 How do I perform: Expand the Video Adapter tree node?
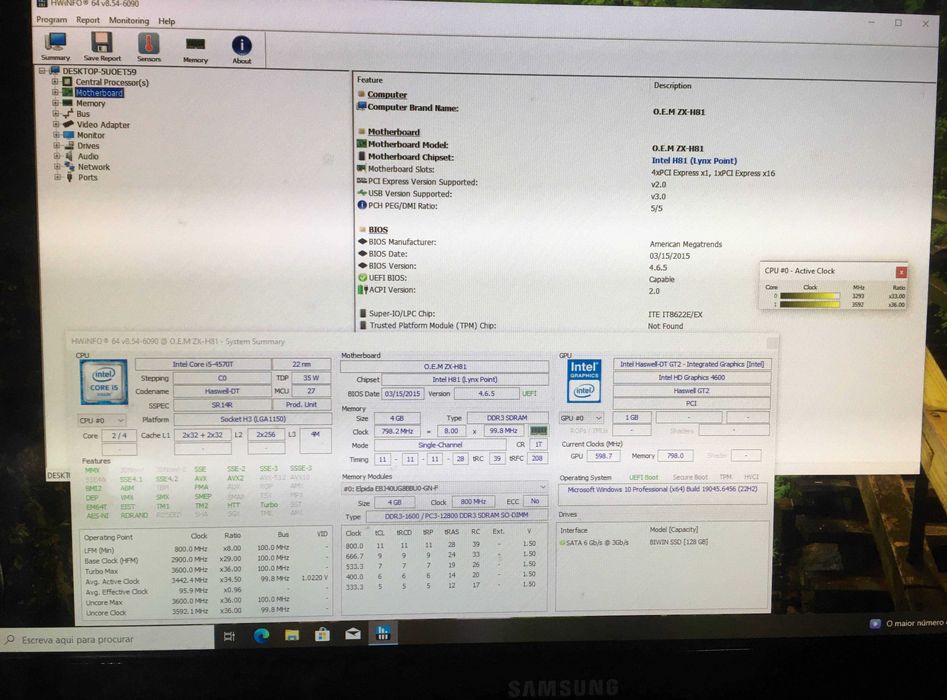56,124
